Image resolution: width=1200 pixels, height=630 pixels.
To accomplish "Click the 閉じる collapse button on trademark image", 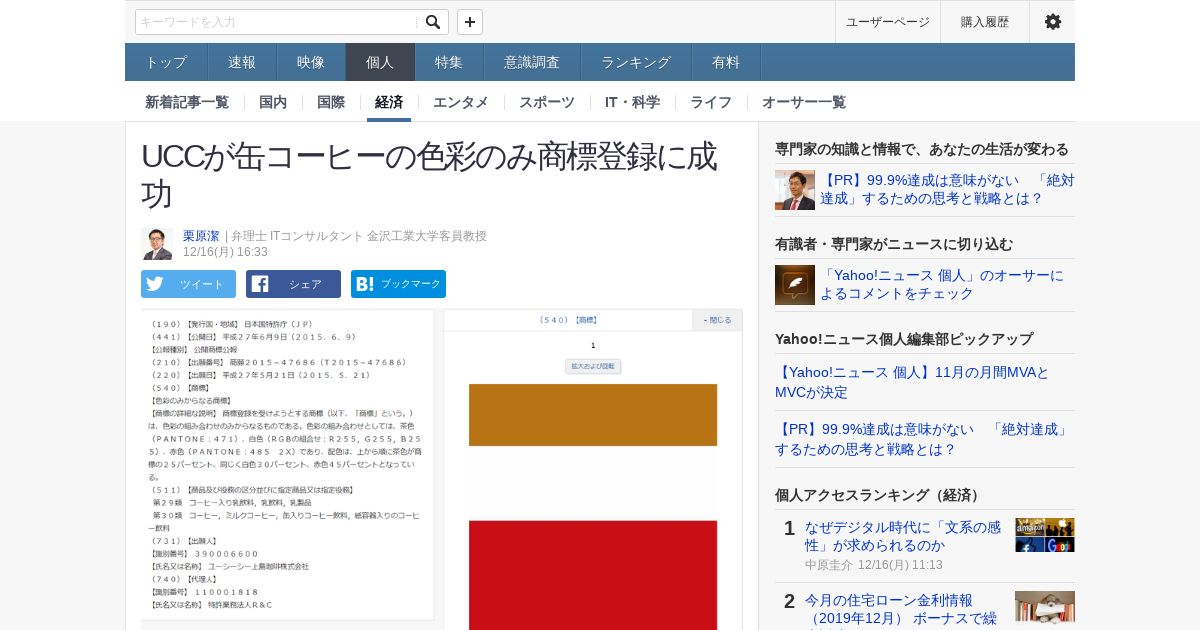I will point(717,320).
